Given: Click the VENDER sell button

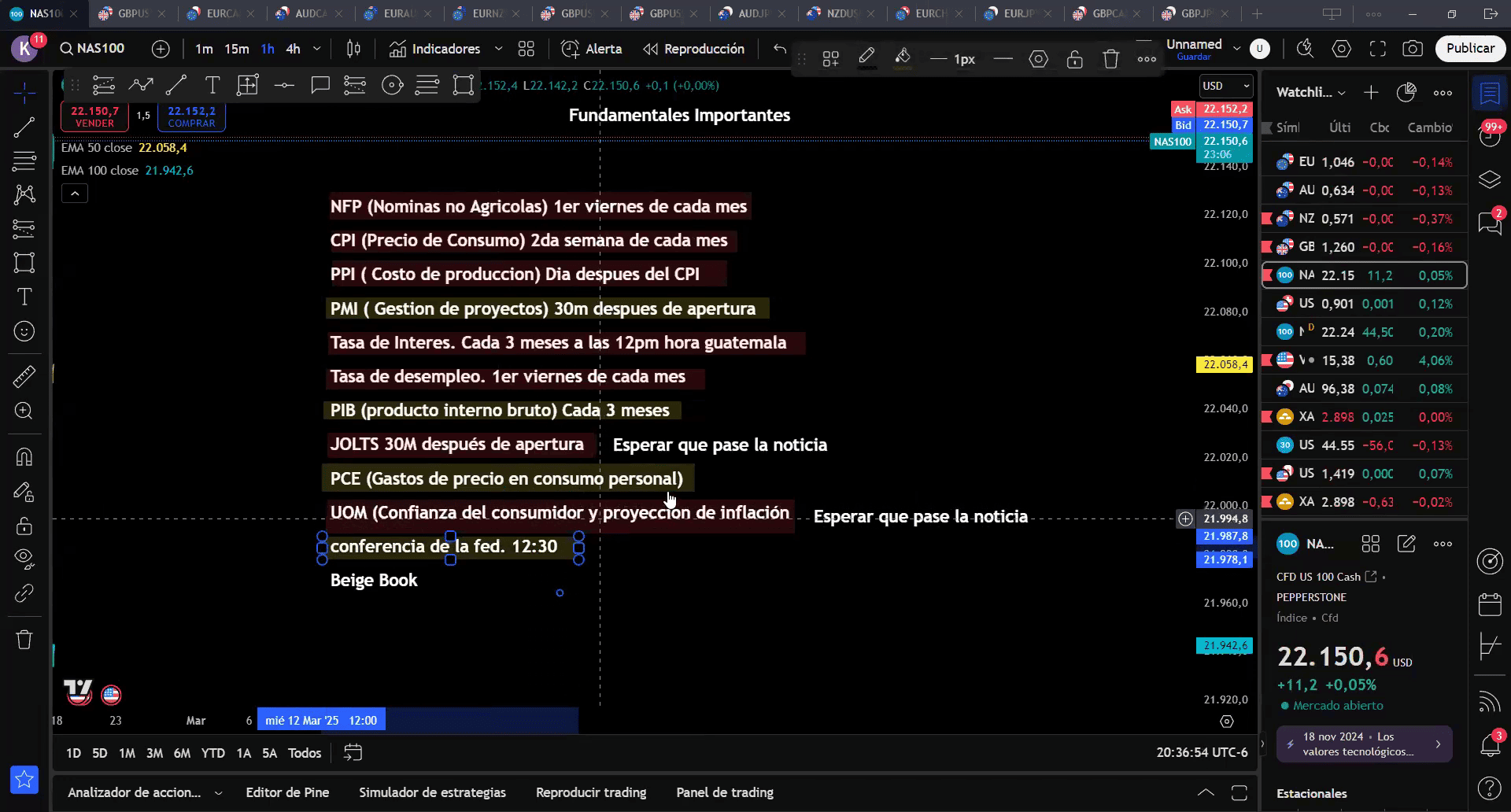Looking at the screenshot, I should 94,116.
